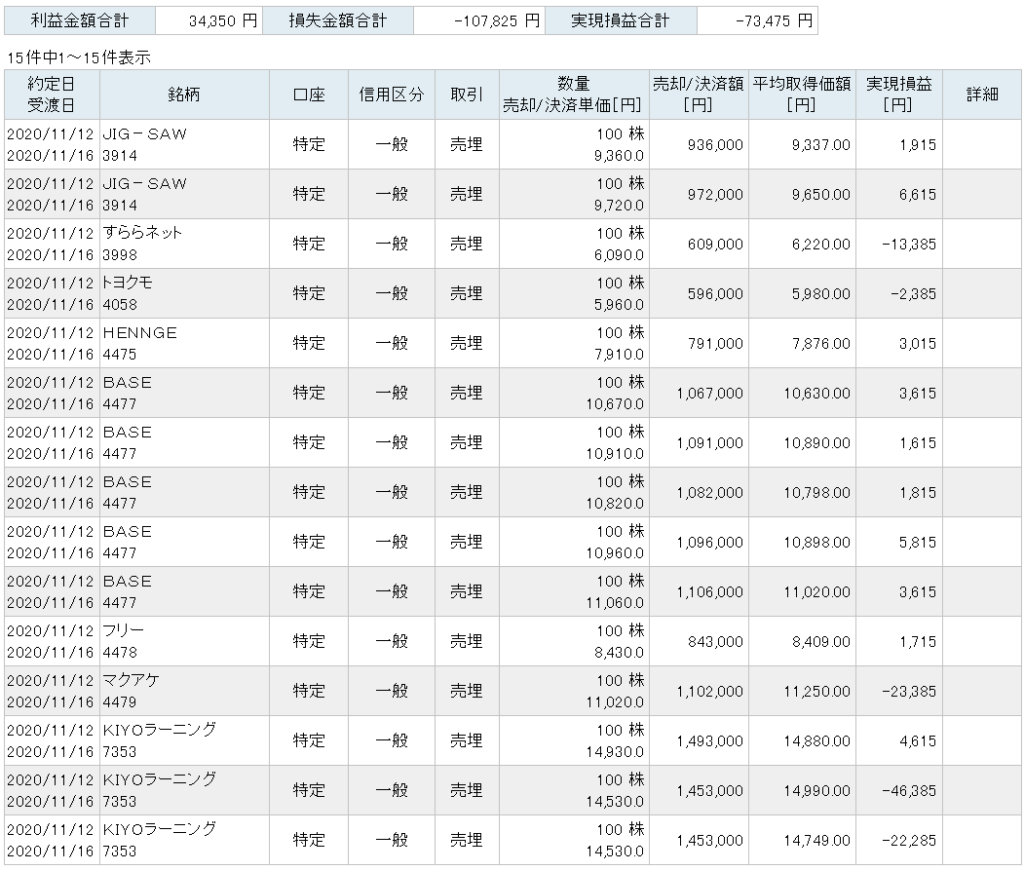This screenshot has height=871, width=1024.
Task: Select average cost 9,337.00 in JIG-SAW row
Action: pos(821,145)
